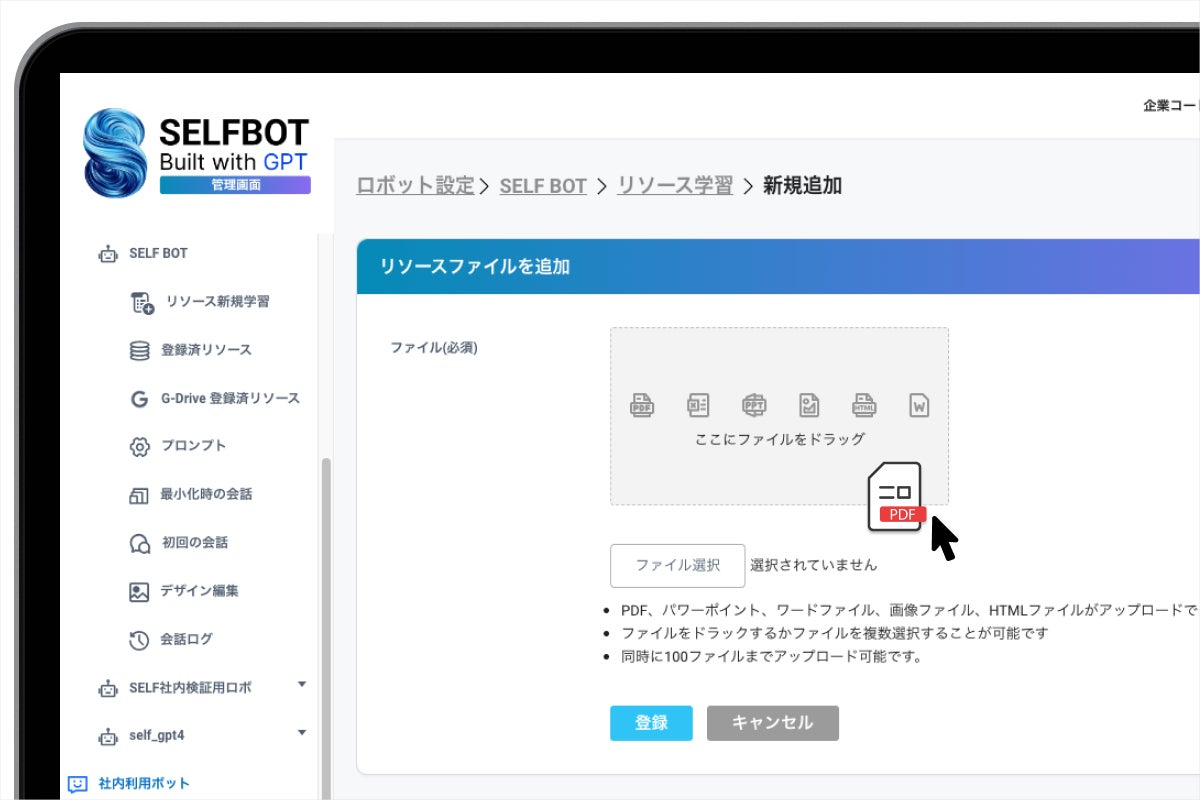Click the リソースファイルを追加 header

pyautogui.click(x=475, y=267)
